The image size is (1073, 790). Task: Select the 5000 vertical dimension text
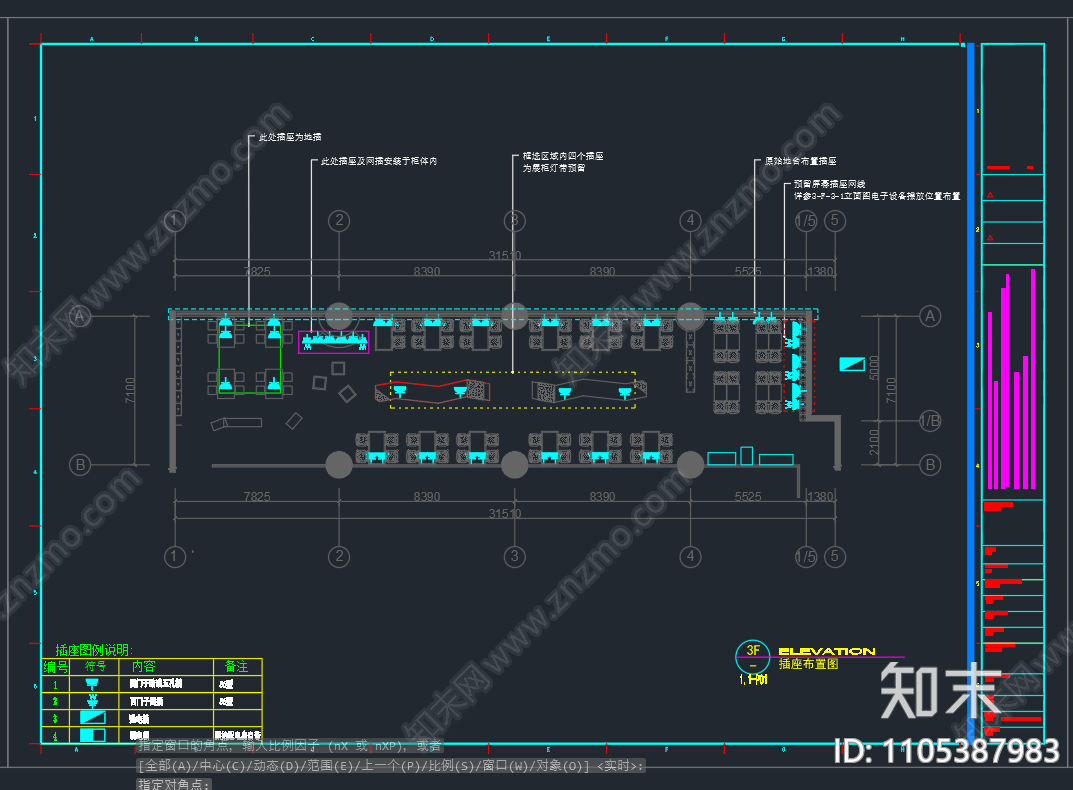(x=874, y=368)
